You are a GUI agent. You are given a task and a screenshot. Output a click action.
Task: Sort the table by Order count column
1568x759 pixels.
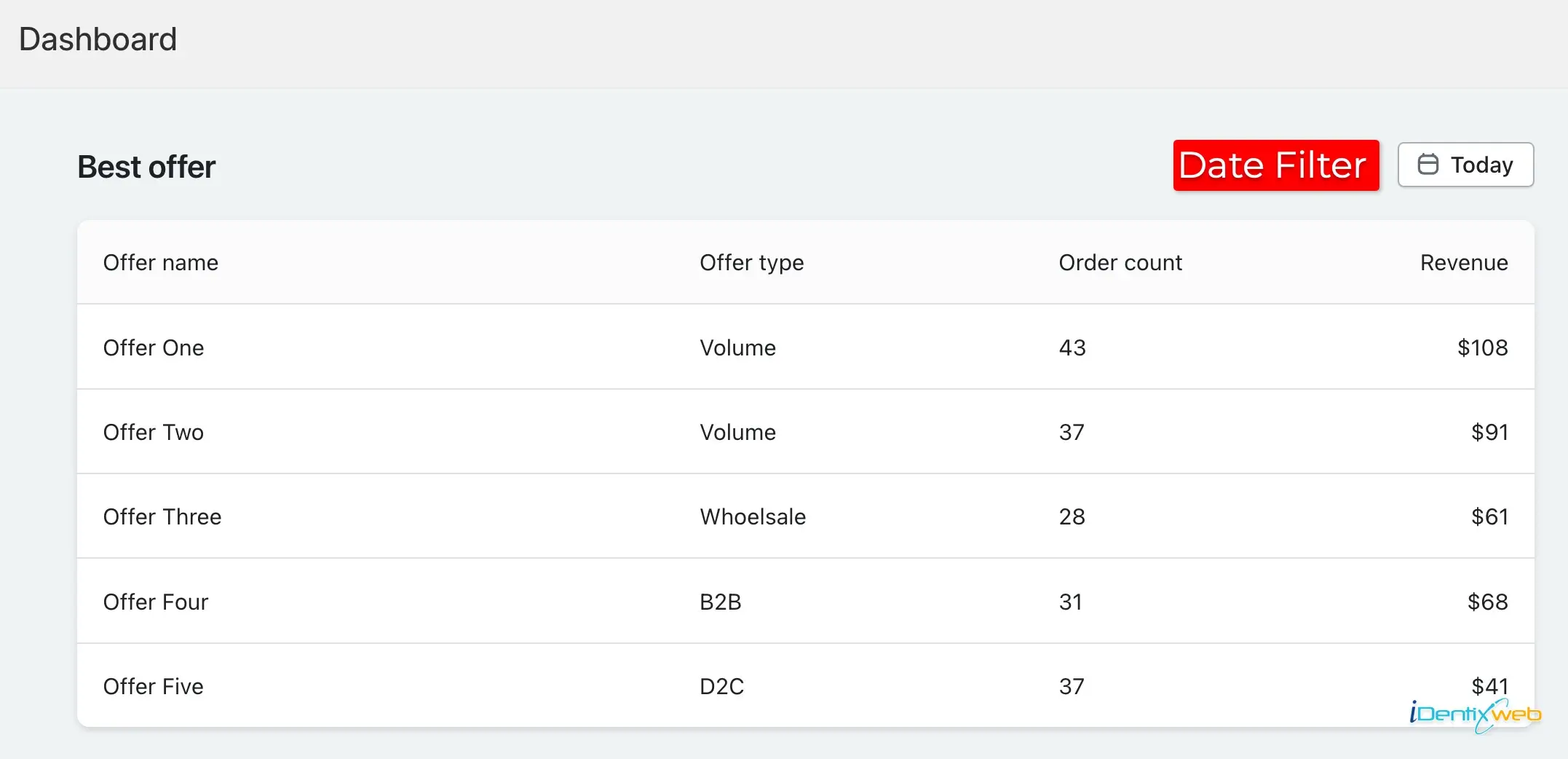pyautogui.click(x=1120, y=262)
